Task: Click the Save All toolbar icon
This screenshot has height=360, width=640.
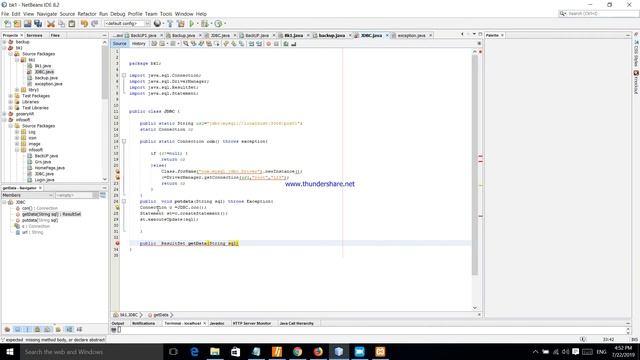Action: tap(38, 24)
